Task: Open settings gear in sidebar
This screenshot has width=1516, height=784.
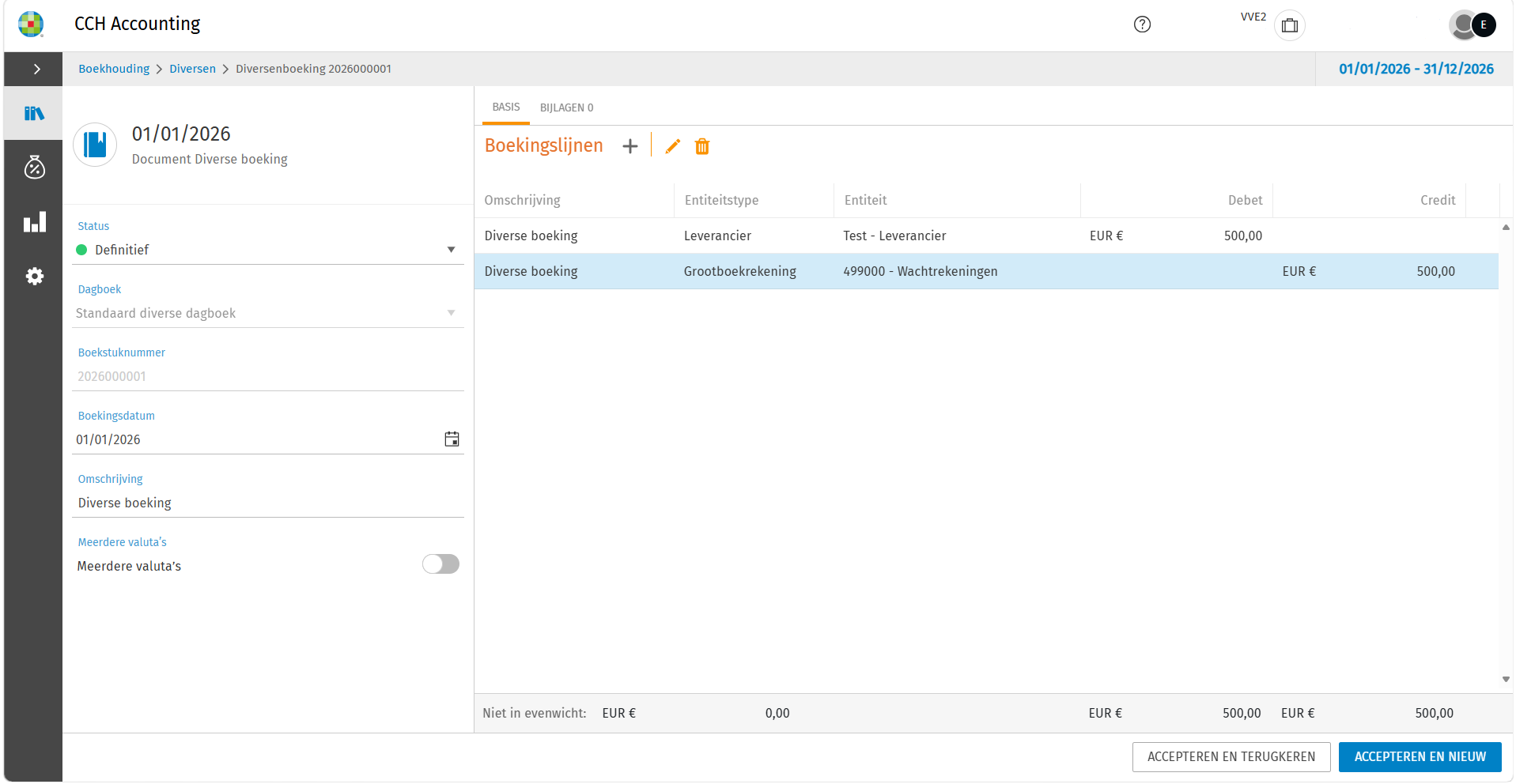Action: (34, 276)
